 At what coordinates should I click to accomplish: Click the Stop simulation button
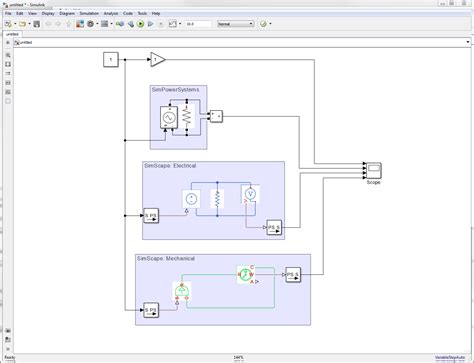pyautogui.click(x=161, y=24)
